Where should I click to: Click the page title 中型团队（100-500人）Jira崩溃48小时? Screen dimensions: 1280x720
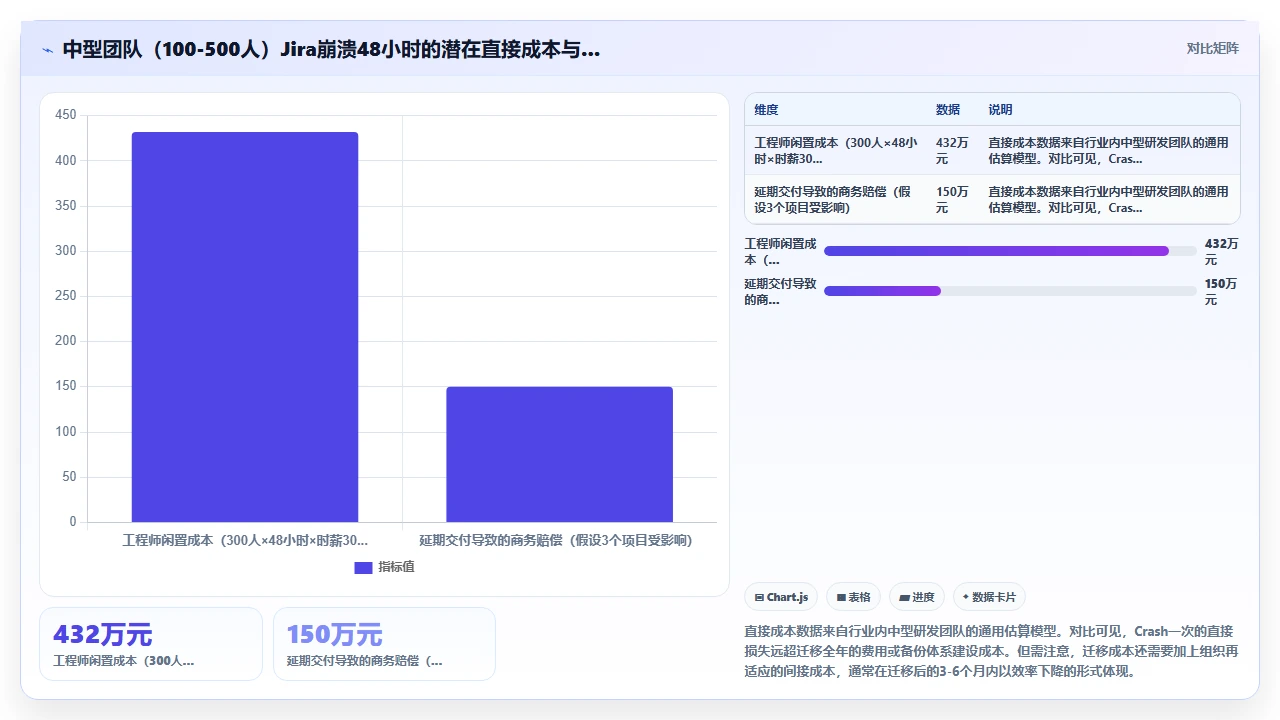(x=331, y=49)
